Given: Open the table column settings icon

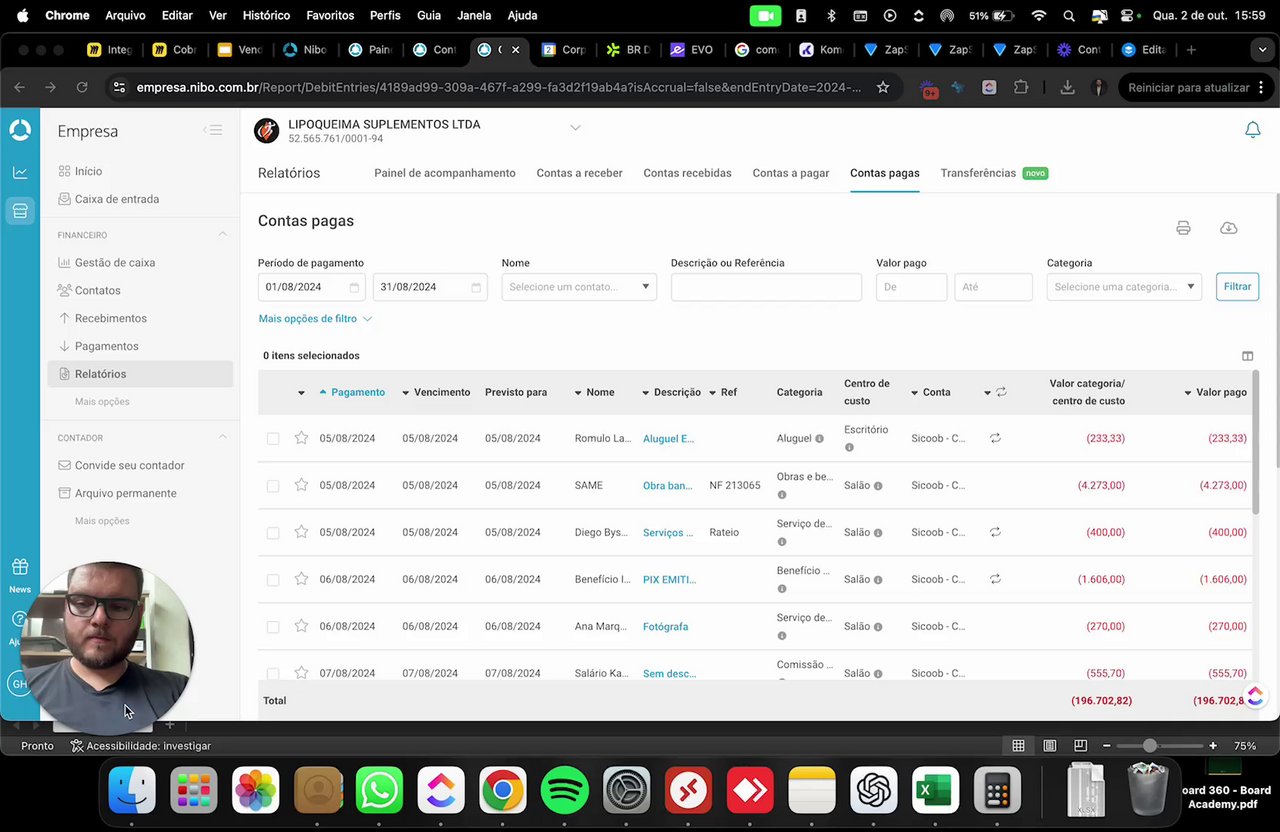Looking at the screenshot, I should point(1247,356).
